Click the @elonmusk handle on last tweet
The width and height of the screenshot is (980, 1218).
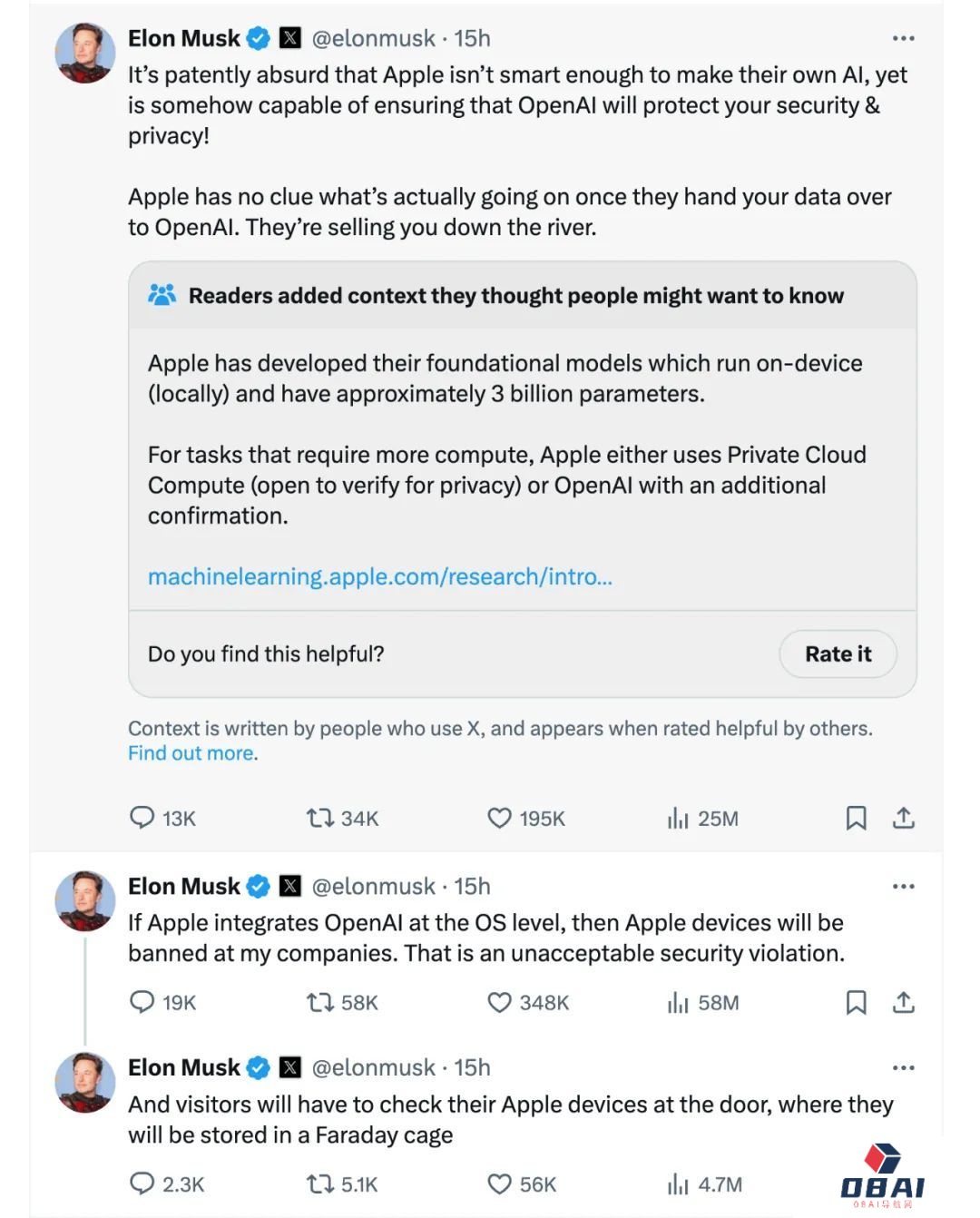coord(373,1067)
